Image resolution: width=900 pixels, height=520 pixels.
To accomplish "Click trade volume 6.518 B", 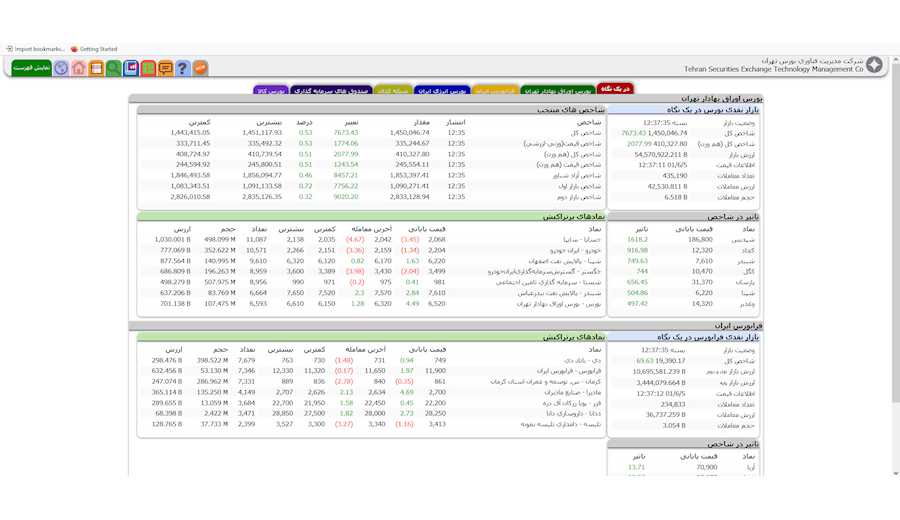I will click(x=676, y=197).
